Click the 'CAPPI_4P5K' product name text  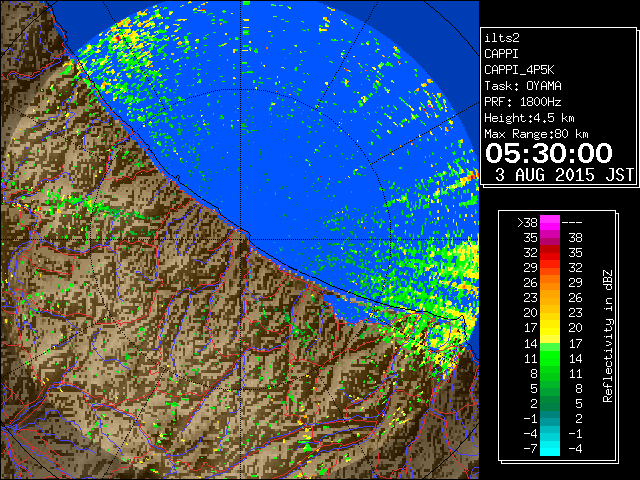click(519, 70)
